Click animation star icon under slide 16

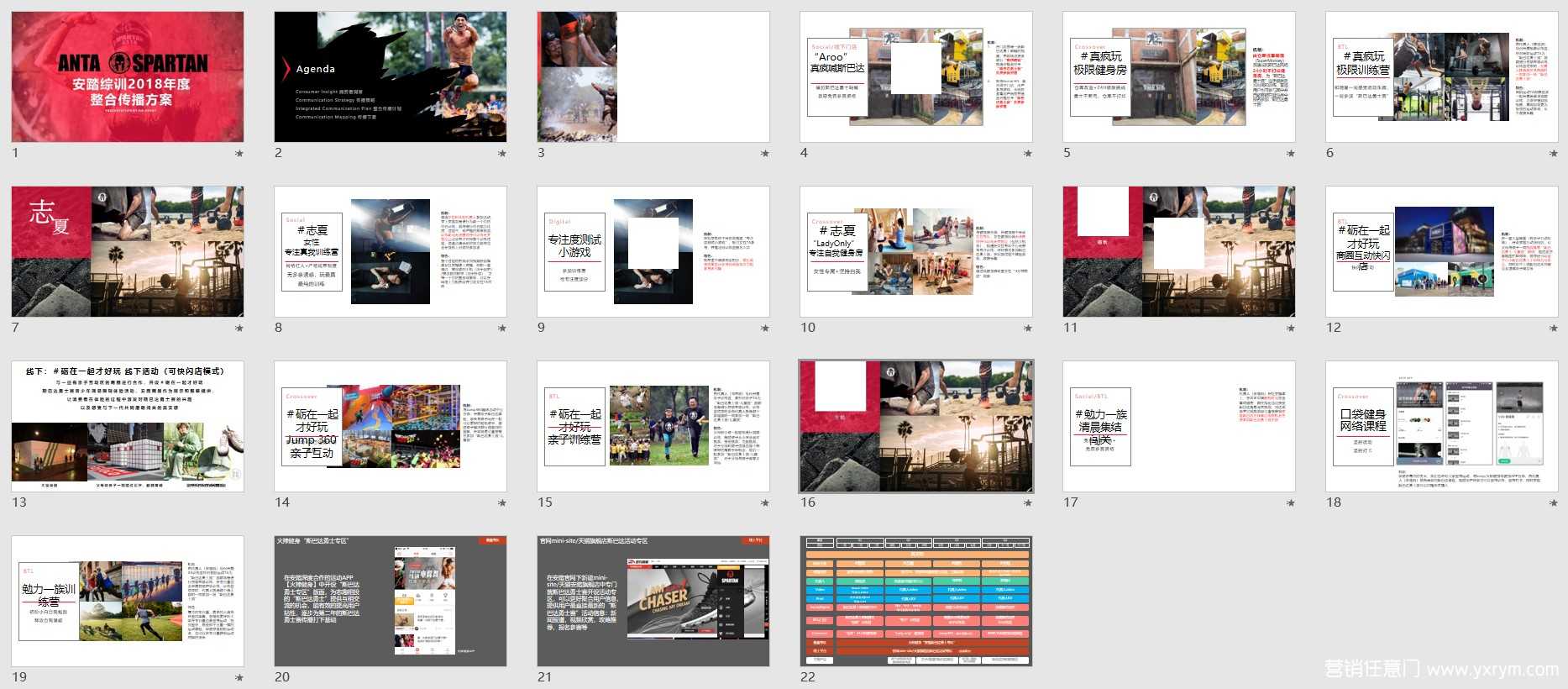click(x=1028, y=502)
